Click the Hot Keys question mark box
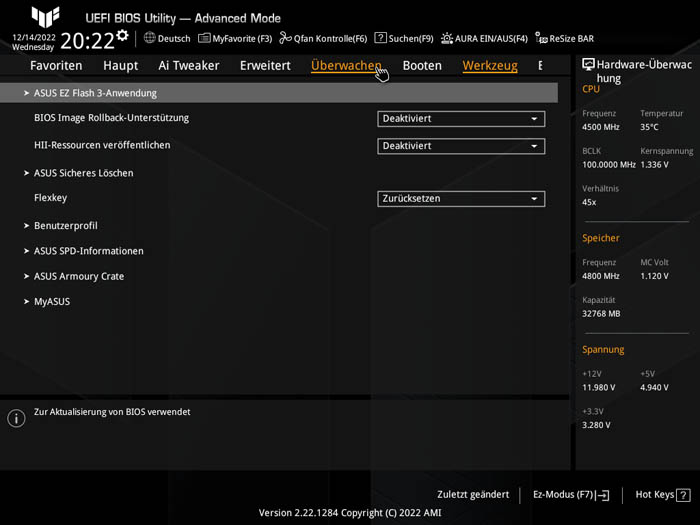Viewport: 700px width, 525px height. click(683, 495)
